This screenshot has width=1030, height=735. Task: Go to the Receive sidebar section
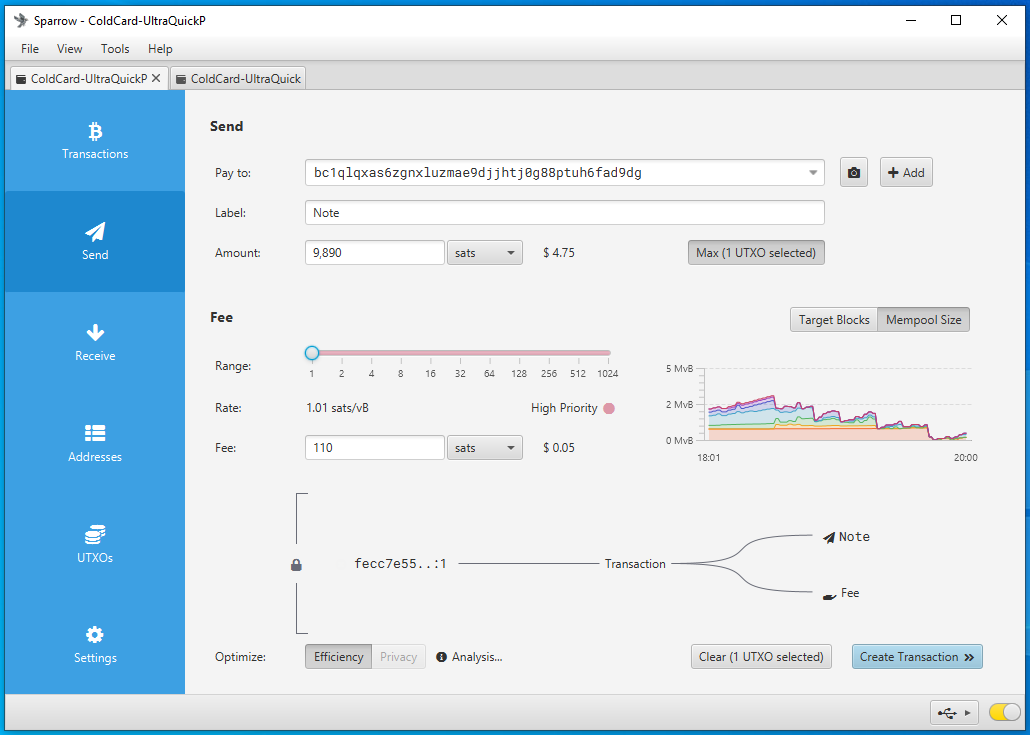[95, 343]
